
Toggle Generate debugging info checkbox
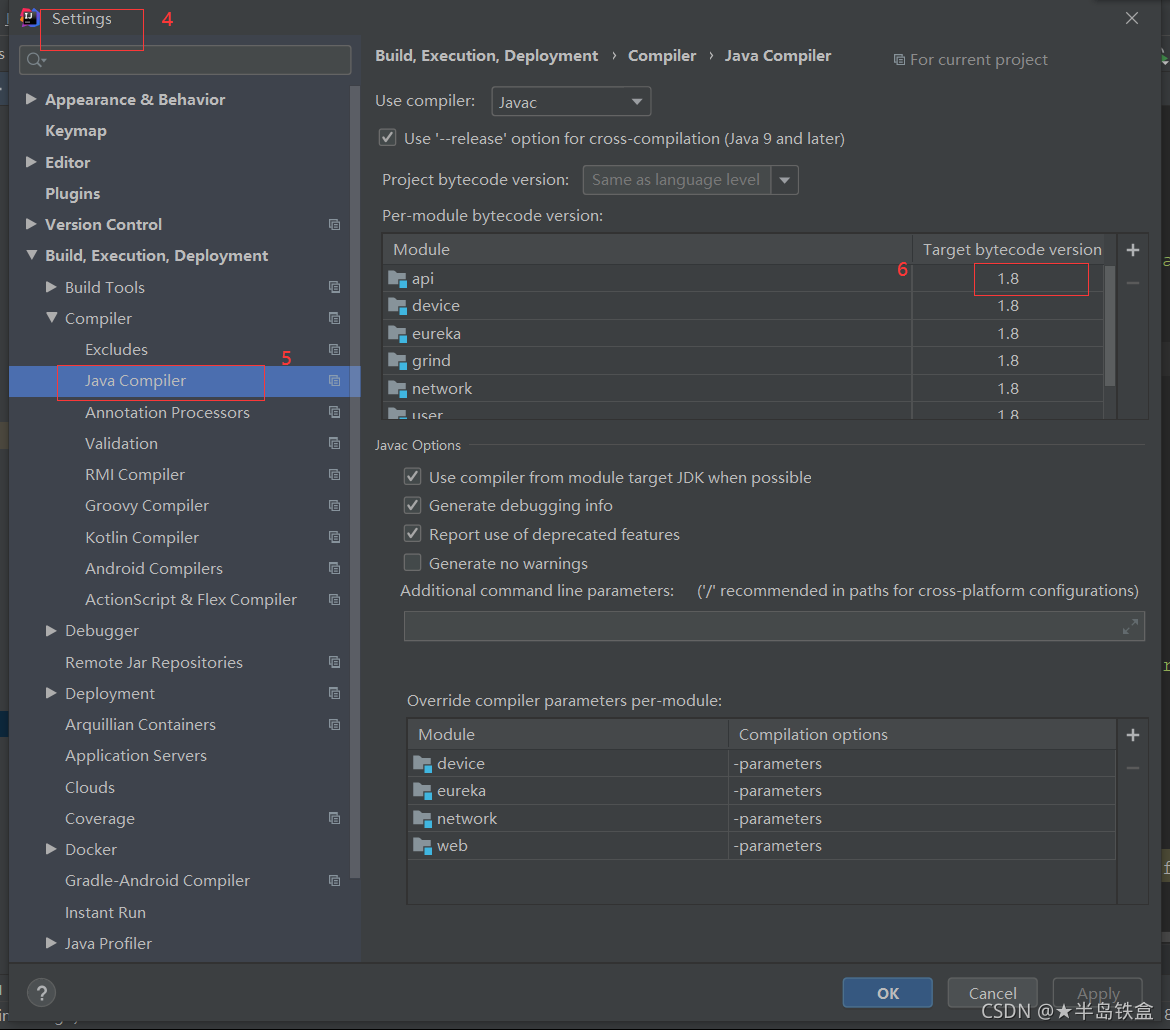tap(412, 505)
